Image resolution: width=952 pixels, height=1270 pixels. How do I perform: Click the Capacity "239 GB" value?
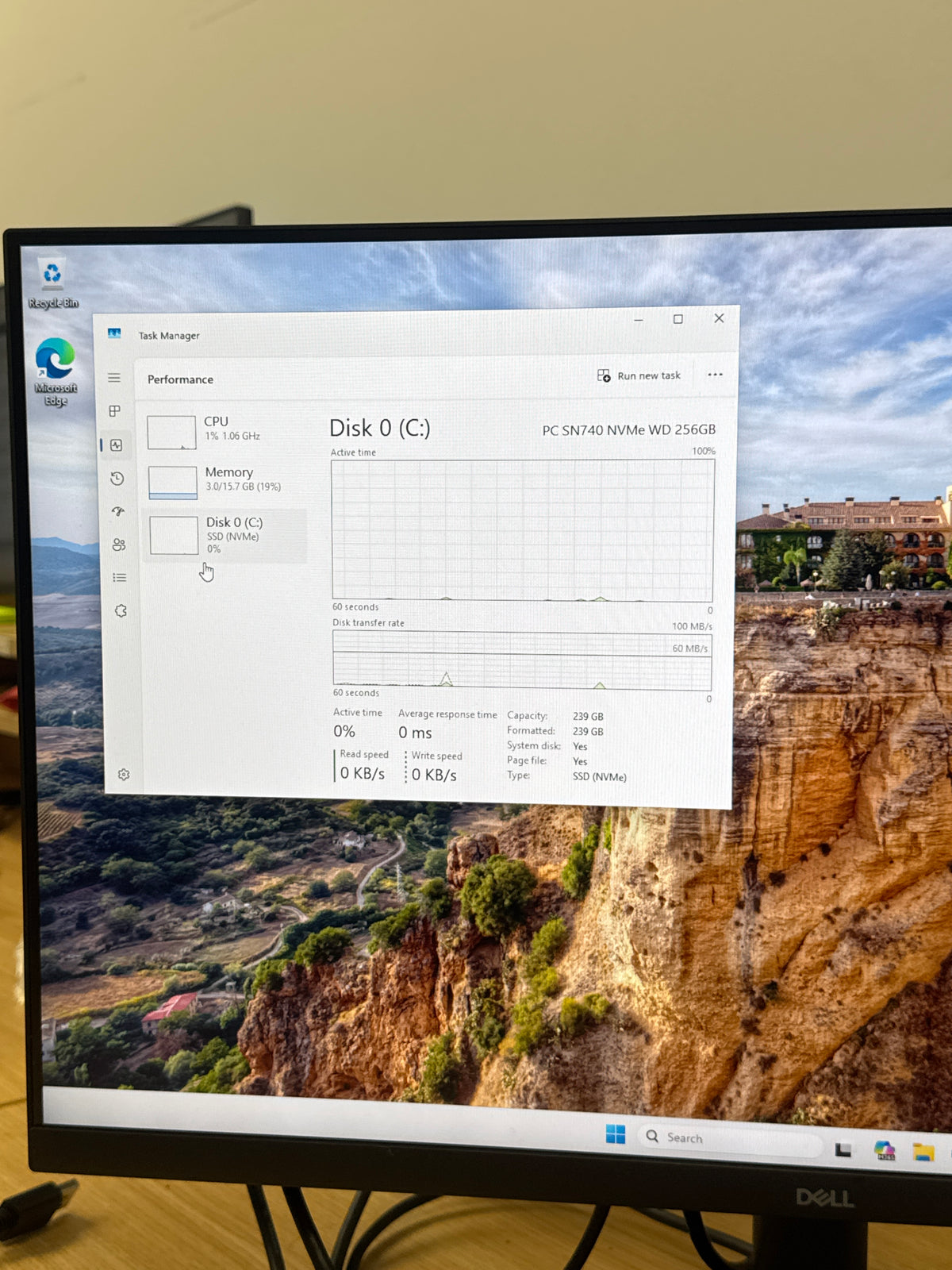588,716
